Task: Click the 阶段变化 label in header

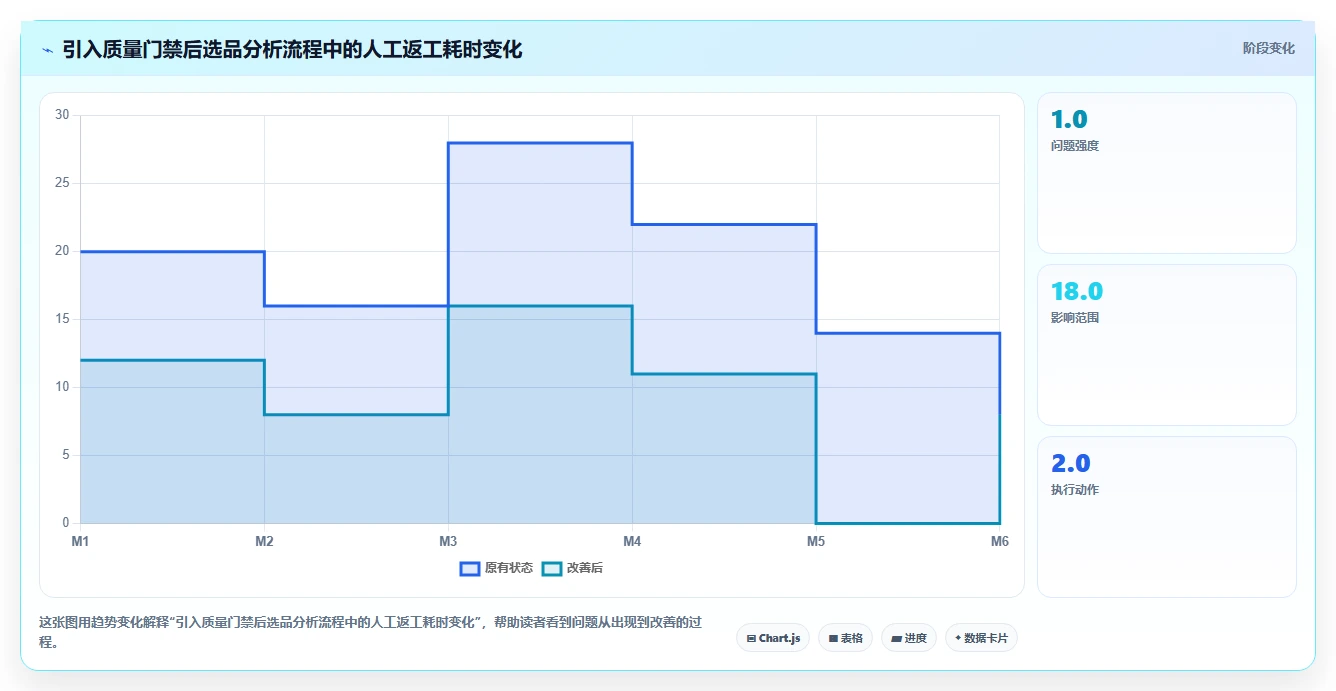Action: [x=1268, y=48]
